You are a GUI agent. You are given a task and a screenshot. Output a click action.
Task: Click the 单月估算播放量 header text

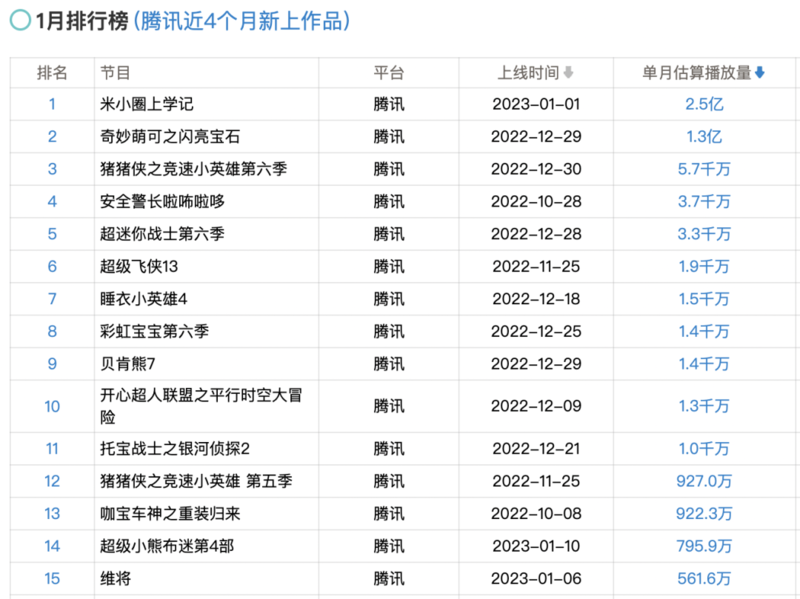click(x=696, y=73)
